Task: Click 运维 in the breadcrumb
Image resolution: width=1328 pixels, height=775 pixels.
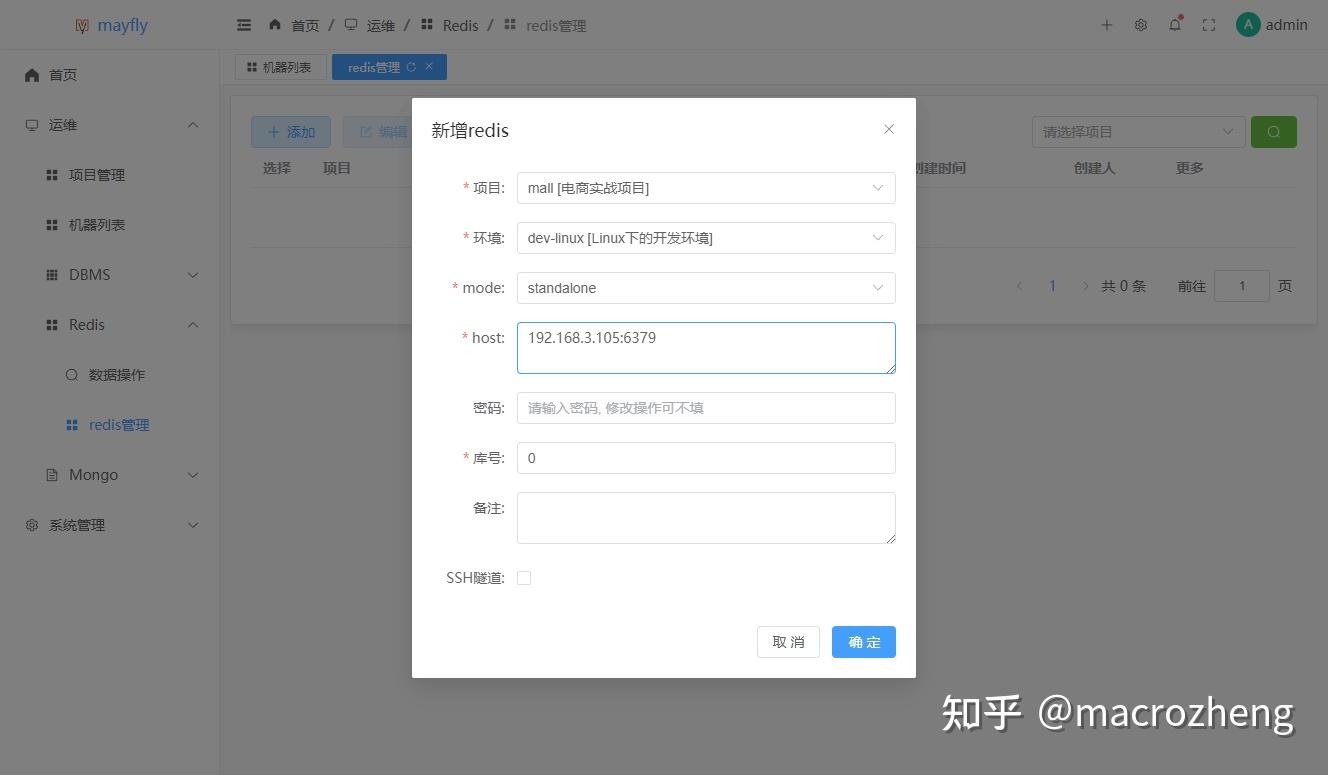Action: (x=381, y=25)
